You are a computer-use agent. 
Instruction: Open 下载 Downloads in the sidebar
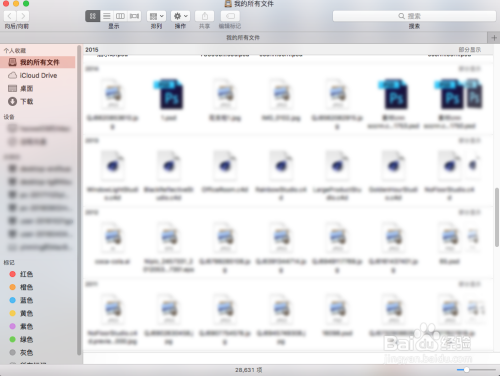tap(38, 101)
